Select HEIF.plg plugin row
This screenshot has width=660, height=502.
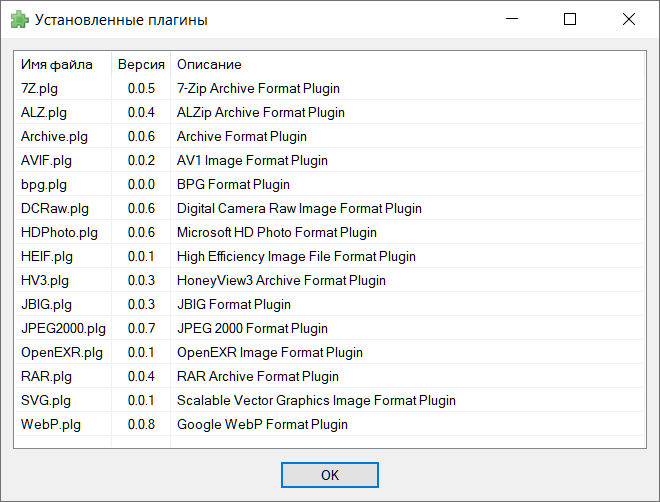[x=330, y=256]
